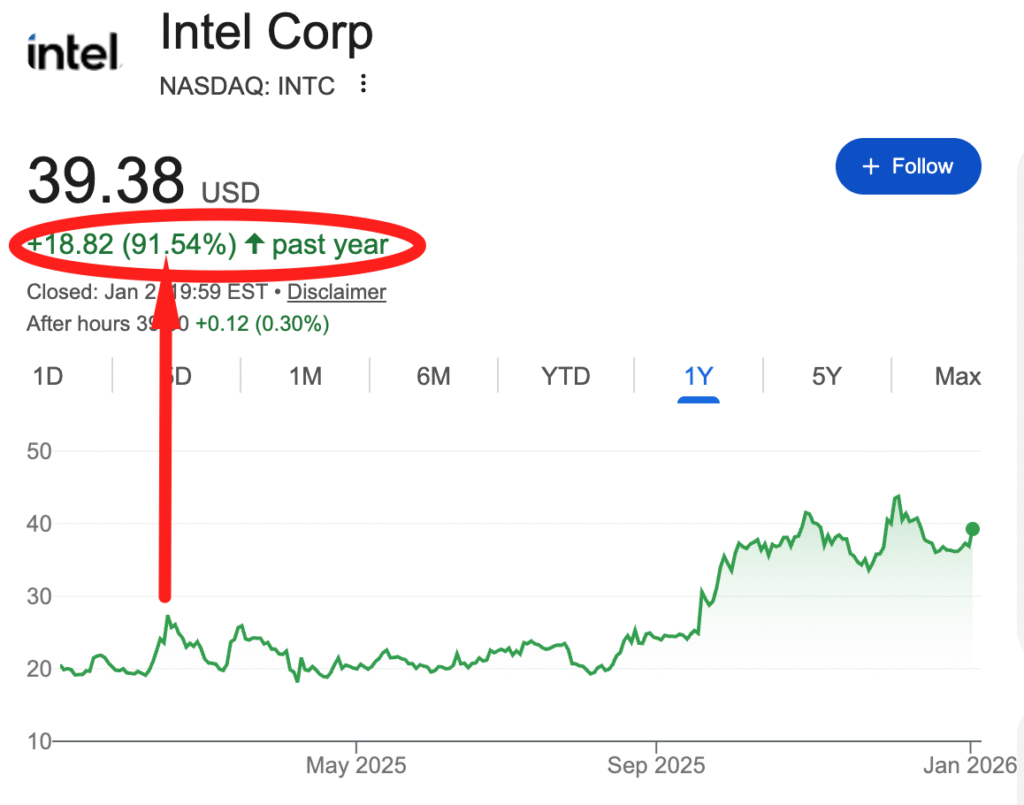Select the 1D time range tab
This screenshot has width=1024, height=805.
click(x=48, y=377)
